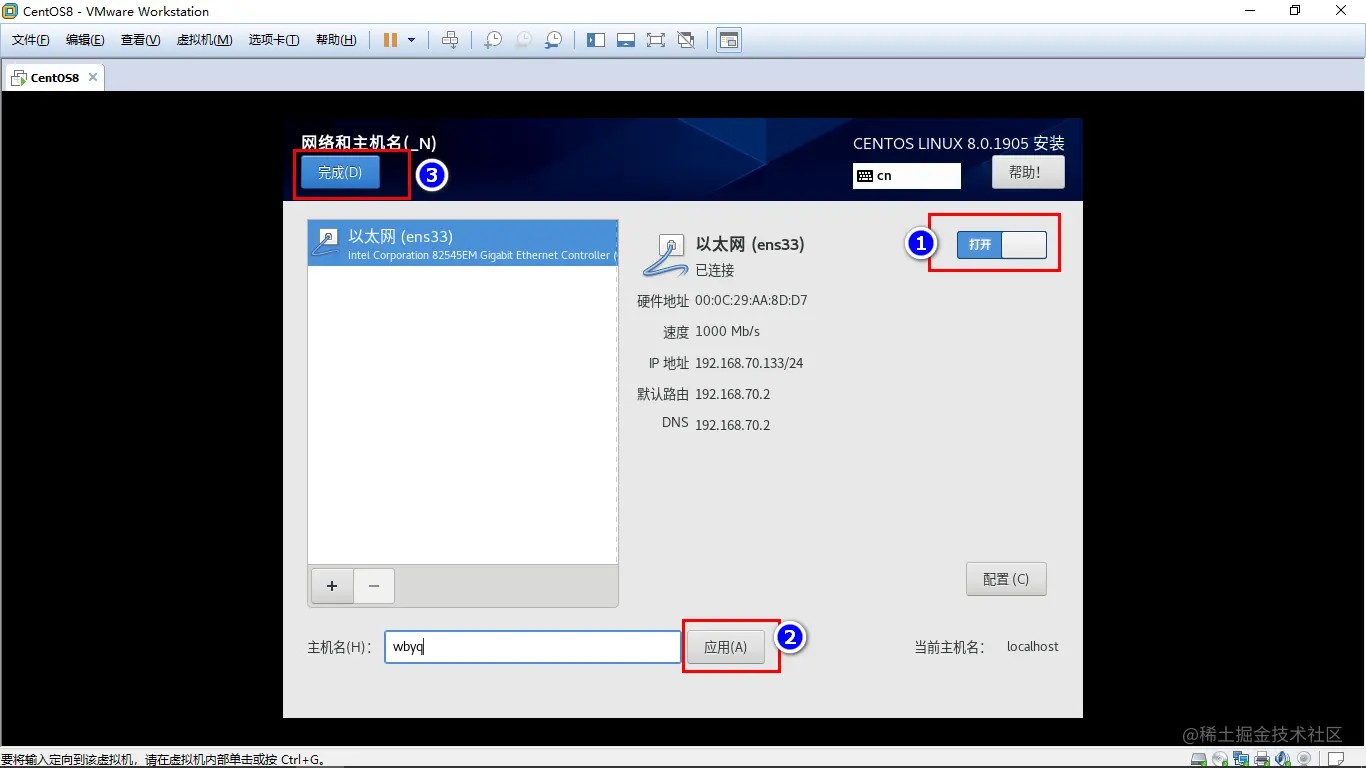Click the IP address 192.168.70.133/24

(x=749, y=363)
